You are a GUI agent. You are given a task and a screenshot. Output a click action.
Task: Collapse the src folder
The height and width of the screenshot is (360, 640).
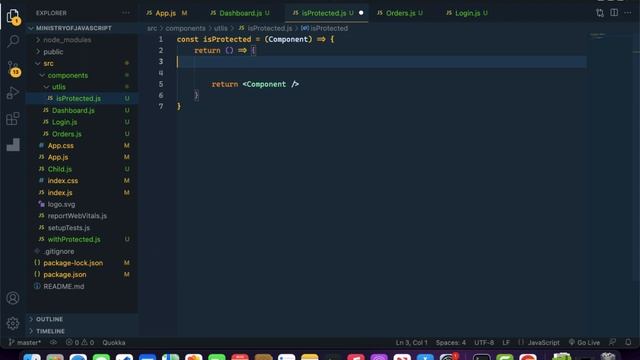point(48,64)
